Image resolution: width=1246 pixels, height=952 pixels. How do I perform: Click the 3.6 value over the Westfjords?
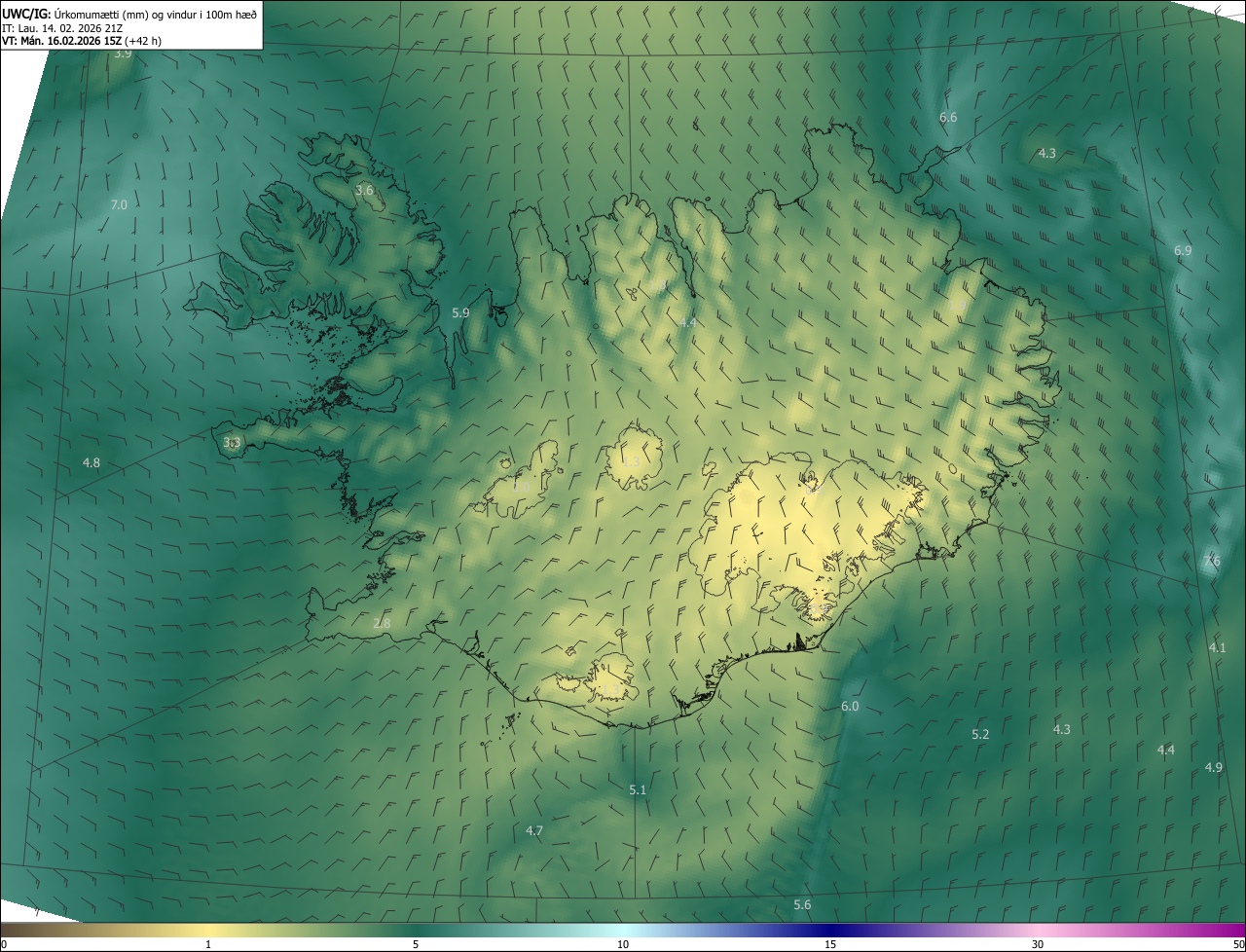coord(364,190)
